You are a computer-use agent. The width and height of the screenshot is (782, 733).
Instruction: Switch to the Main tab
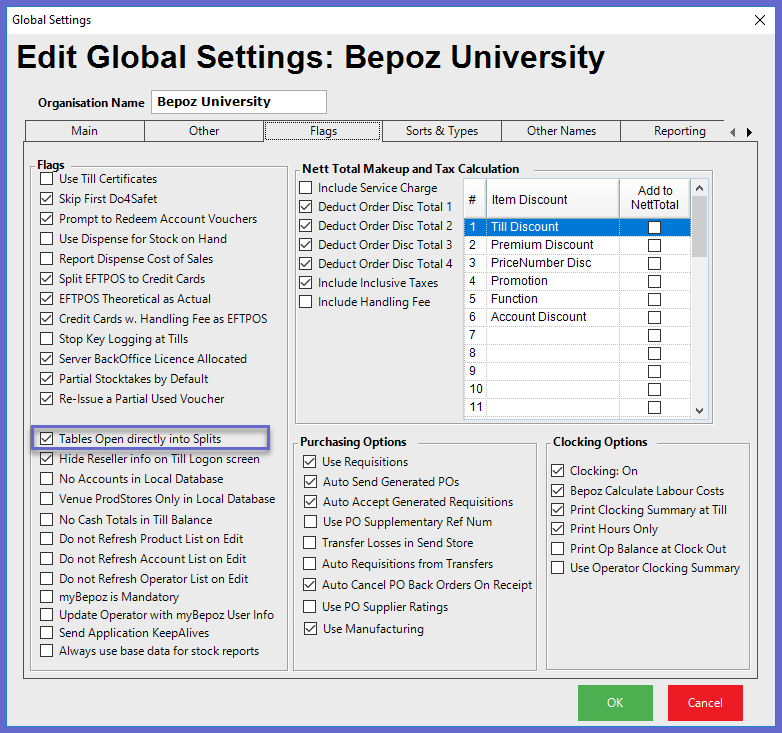click(84, 131)
